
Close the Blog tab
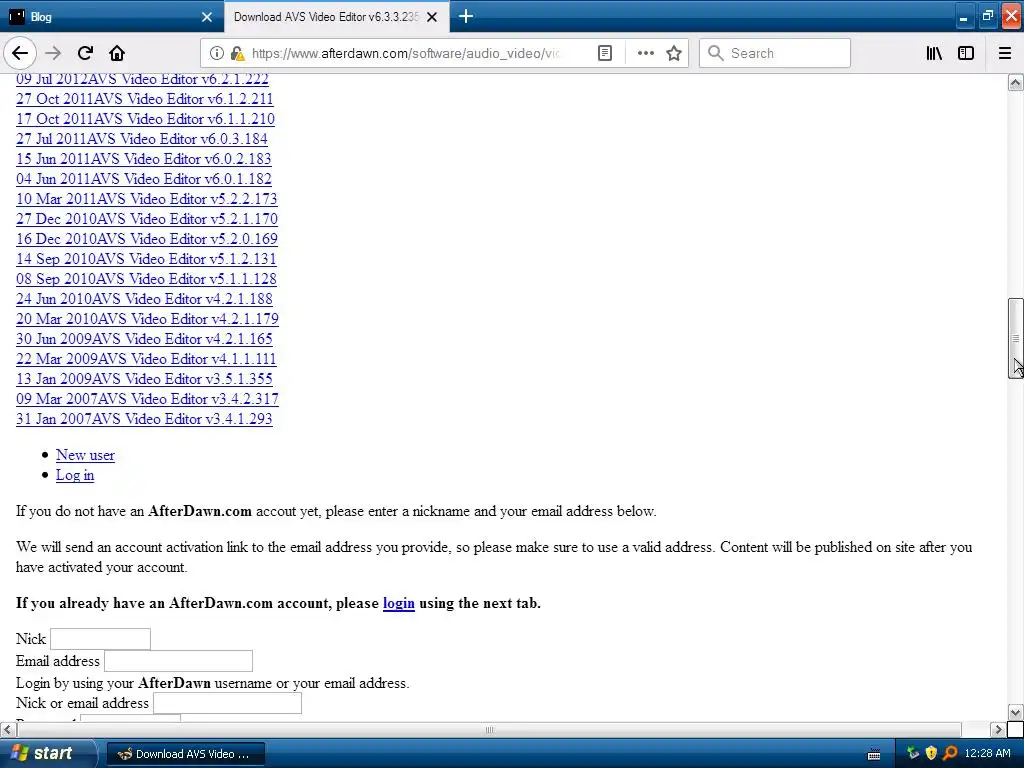[207, 17]
